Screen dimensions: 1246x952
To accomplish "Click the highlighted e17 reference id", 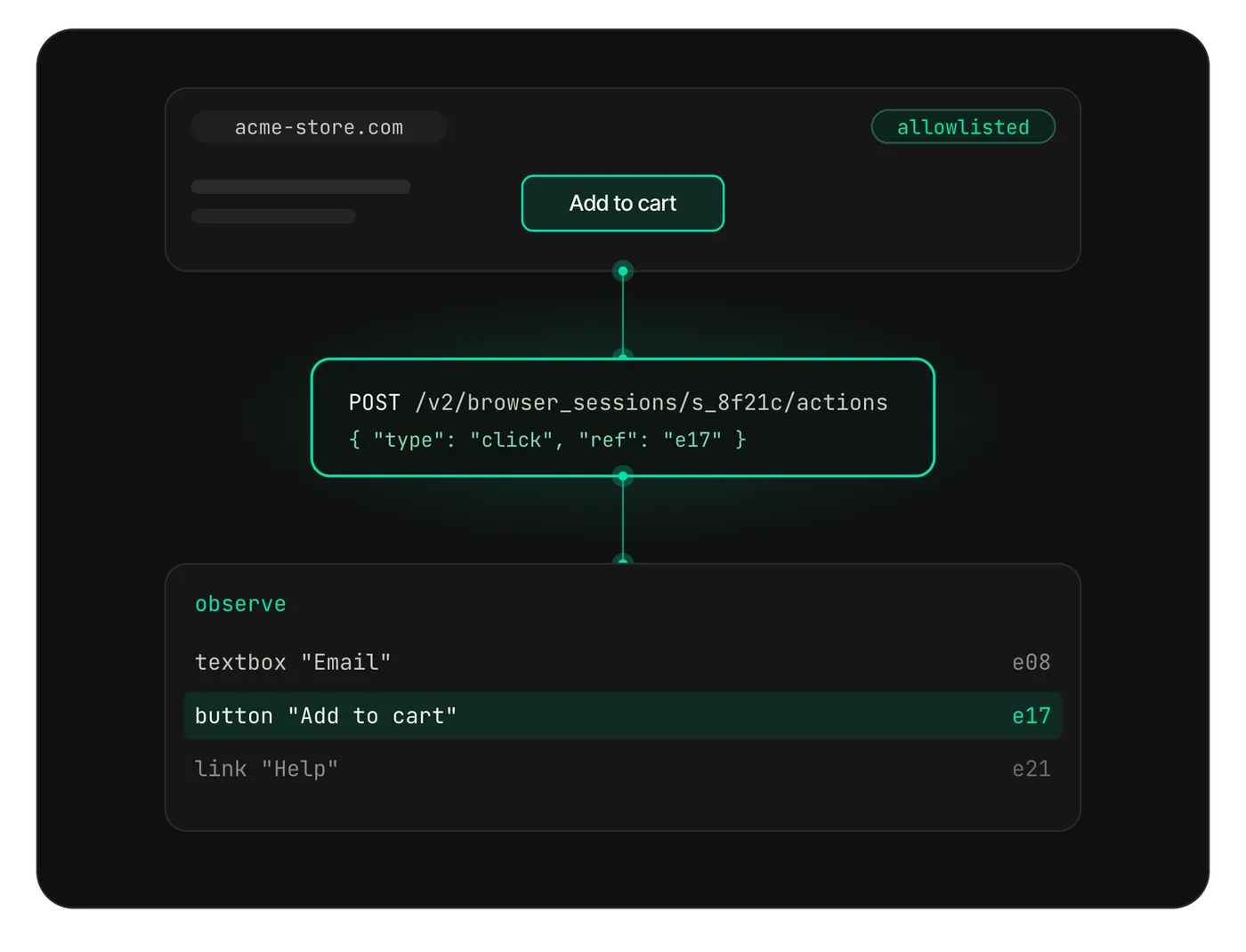I will point(1032,716).
